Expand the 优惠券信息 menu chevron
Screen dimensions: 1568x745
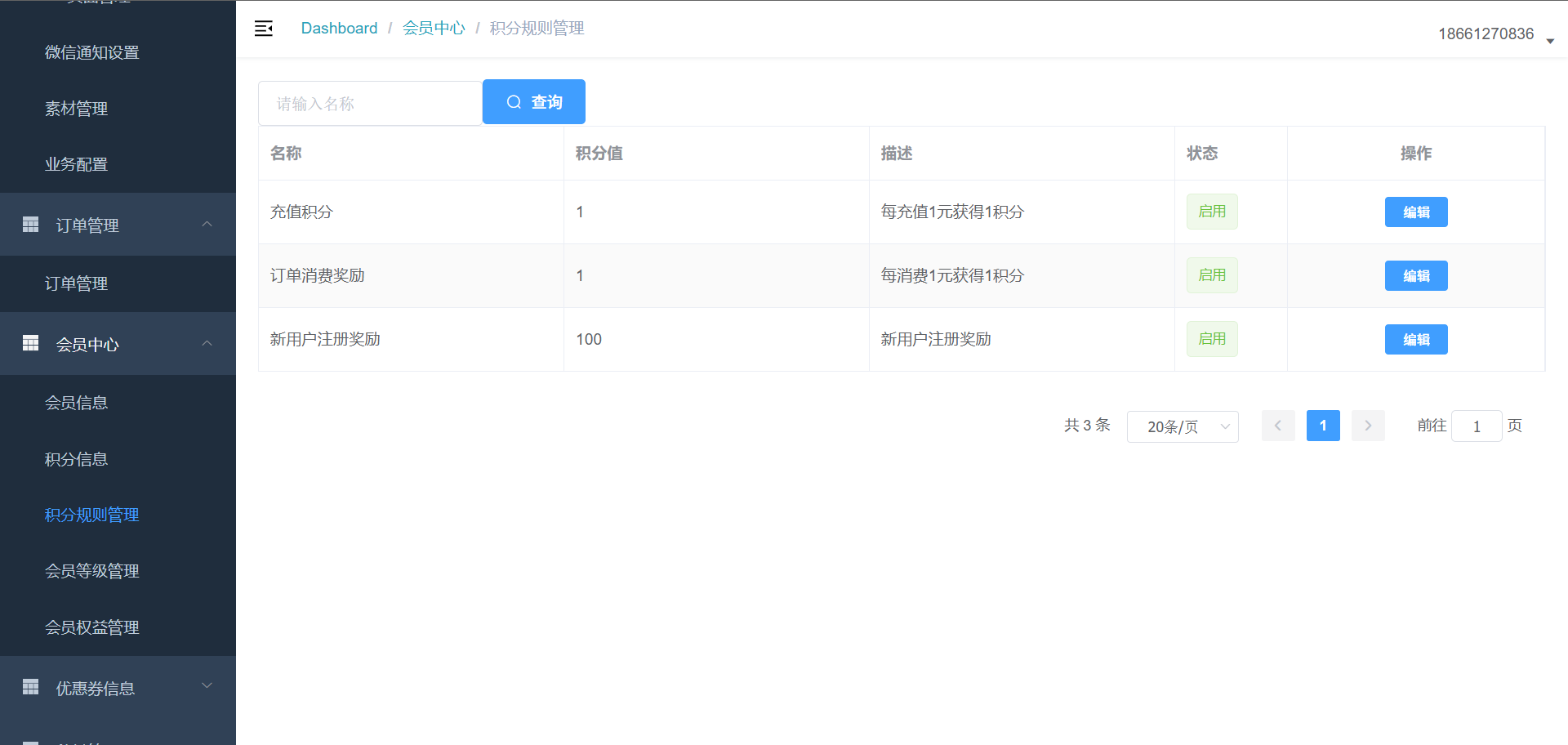[x=207, y=687]
